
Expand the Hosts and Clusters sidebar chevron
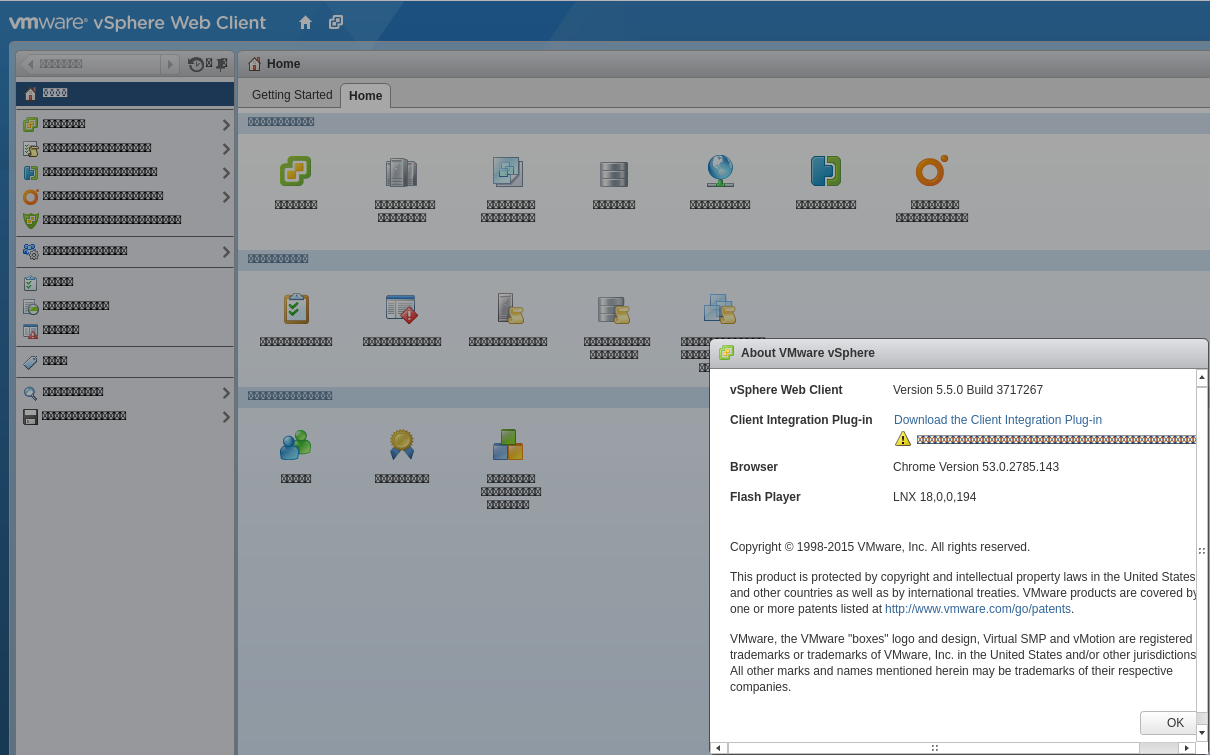[227, 148]
